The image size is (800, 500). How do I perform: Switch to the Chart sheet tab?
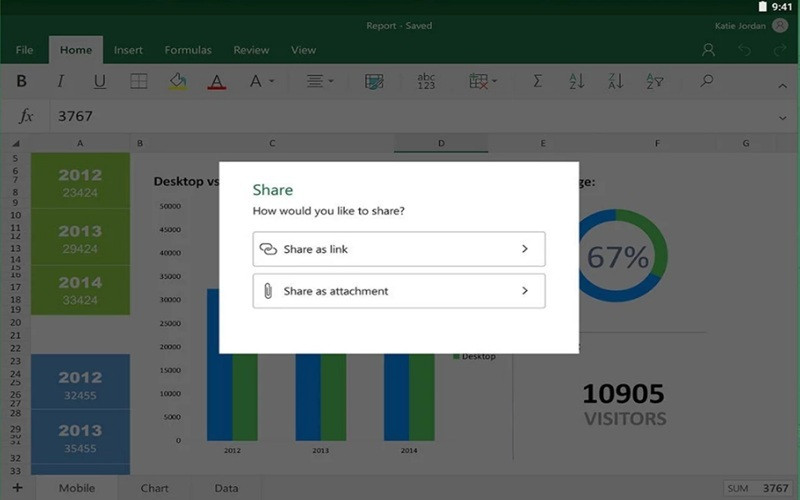pos(154,488)
